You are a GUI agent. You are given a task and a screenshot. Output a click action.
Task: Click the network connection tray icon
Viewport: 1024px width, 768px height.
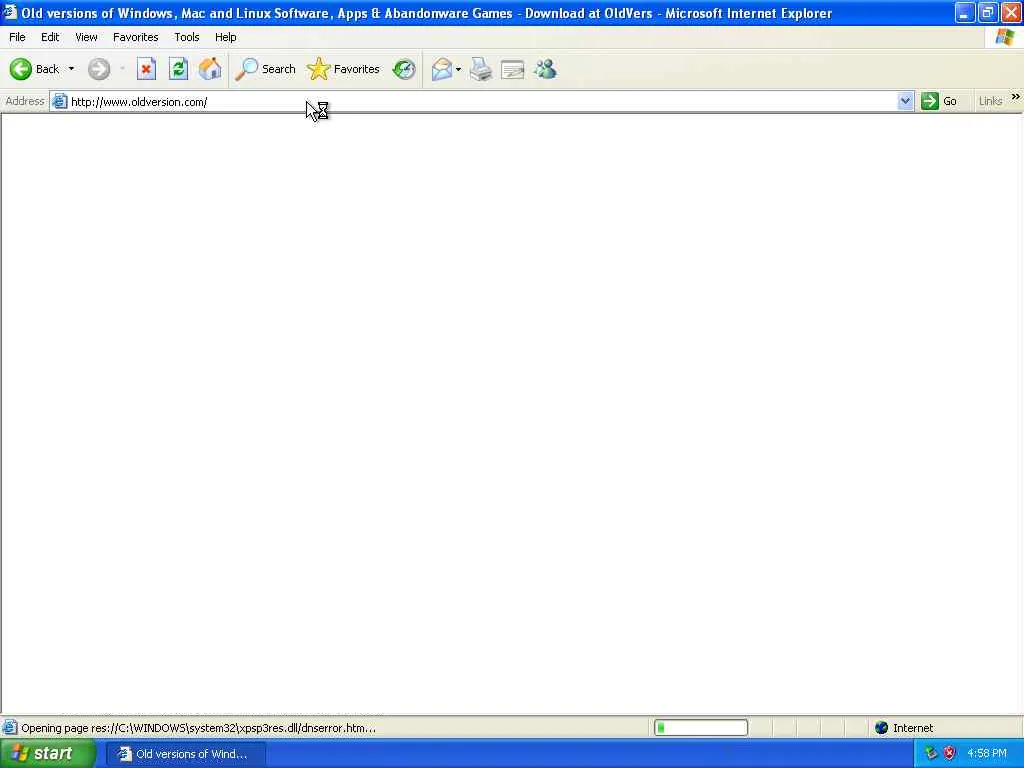pos(931,753)
